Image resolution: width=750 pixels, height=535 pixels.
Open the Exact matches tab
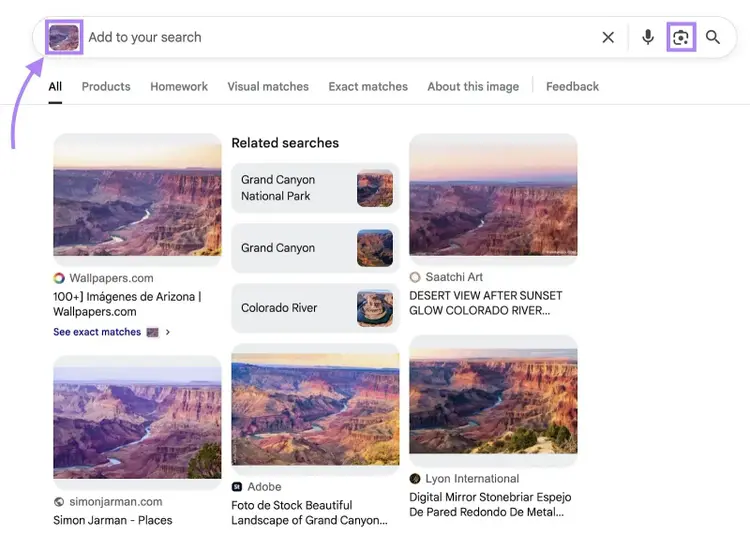pyautogui.click(x=368, y=87)
